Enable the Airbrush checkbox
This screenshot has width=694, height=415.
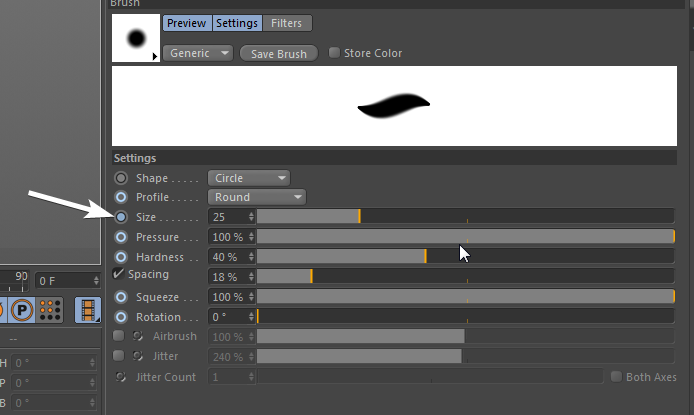tap(119, 336)
